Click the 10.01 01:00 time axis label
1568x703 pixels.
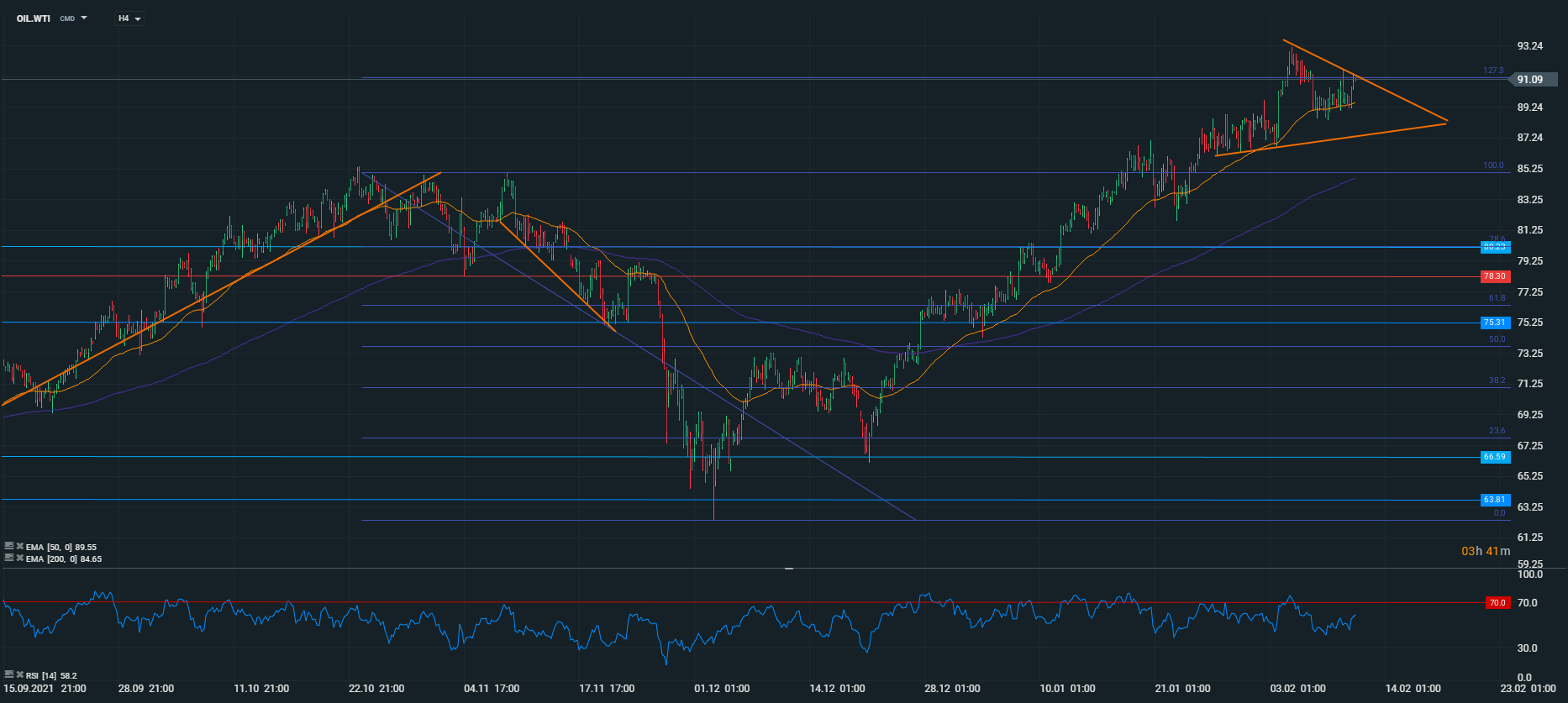(1067, 689)
